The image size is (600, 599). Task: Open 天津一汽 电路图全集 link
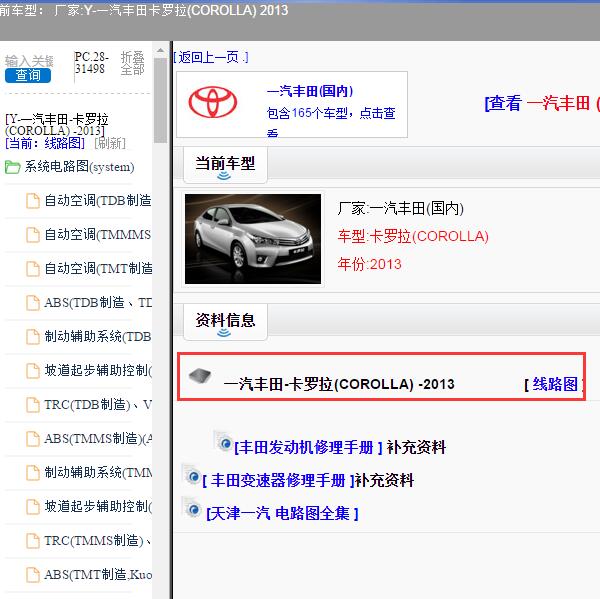(282, 513)
